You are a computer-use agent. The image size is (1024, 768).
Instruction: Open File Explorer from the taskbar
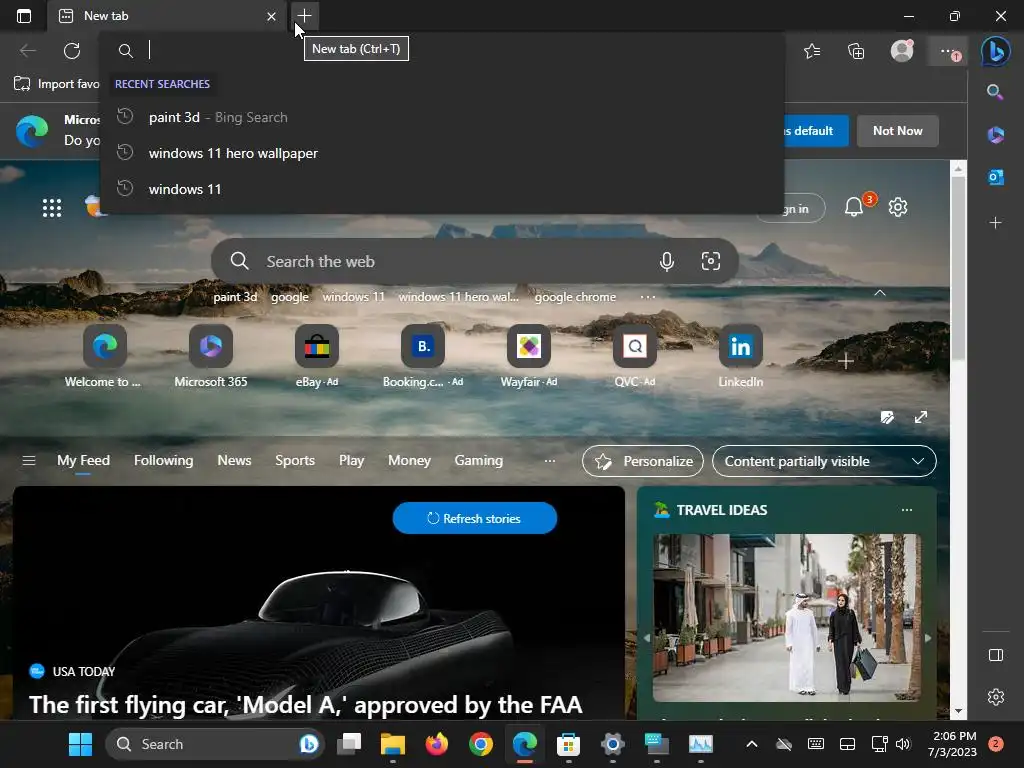[392, 744]
